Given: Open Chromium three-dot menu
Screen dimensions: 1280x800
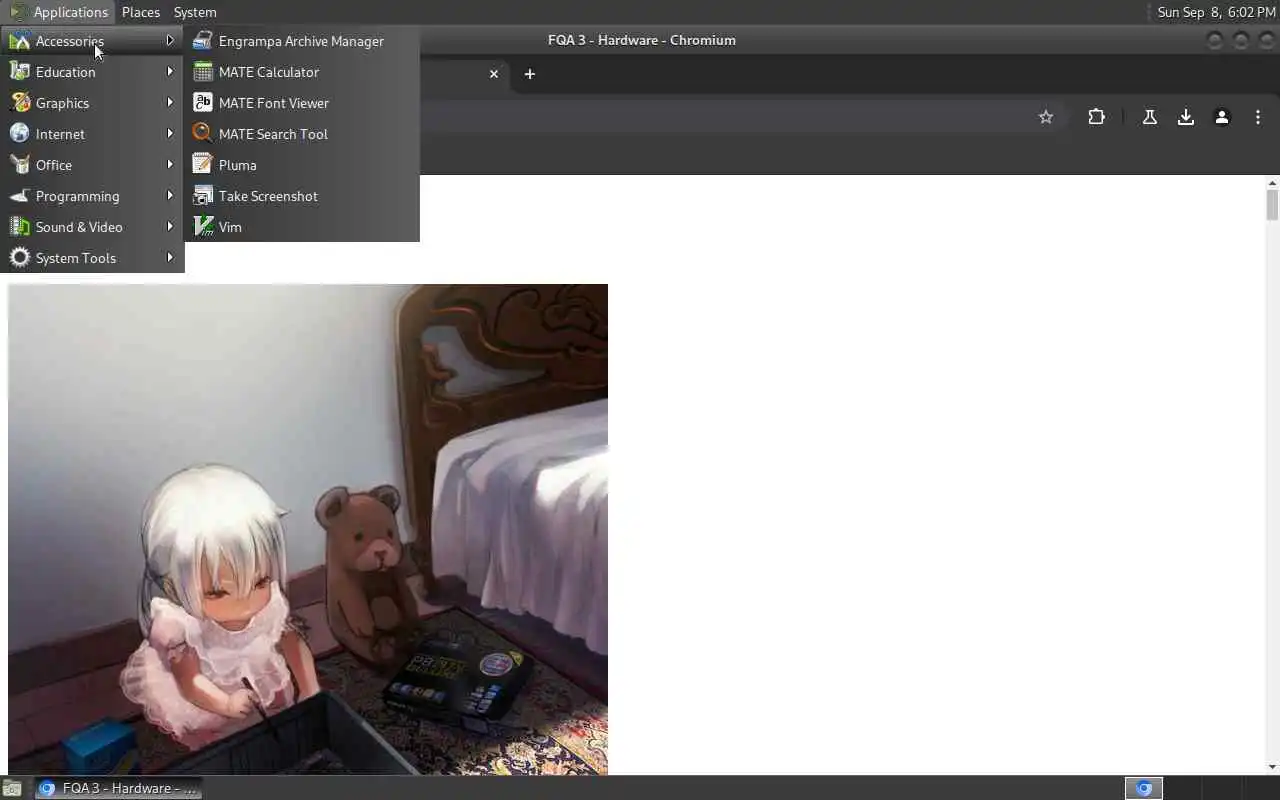Looking at the screenshot, I should click(x=1258, y=117).
